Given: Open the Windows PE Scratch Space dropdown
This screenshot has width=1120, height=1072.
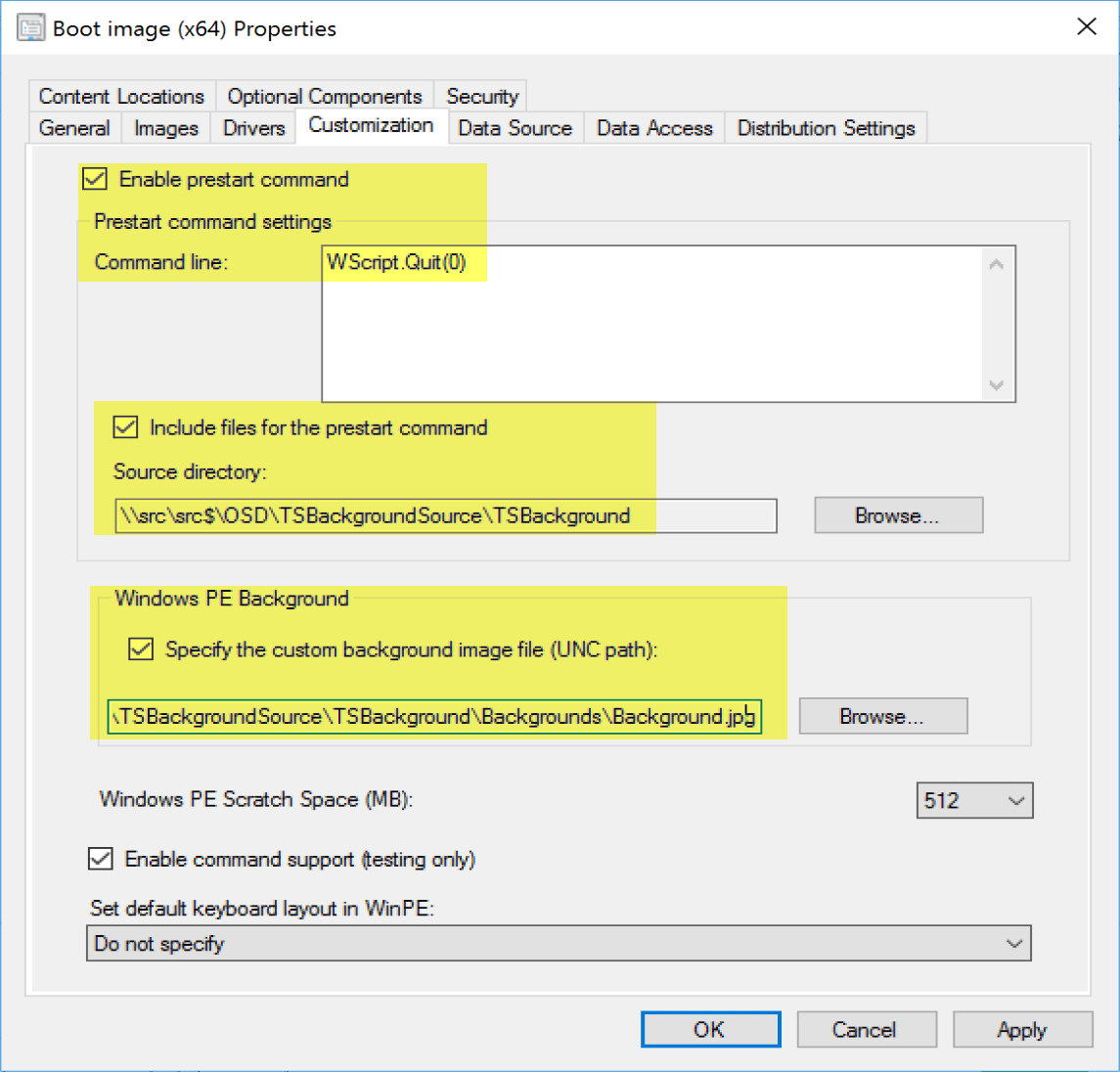Looking at the screenshot, I should pyautogui.click(x=974, y=801).
